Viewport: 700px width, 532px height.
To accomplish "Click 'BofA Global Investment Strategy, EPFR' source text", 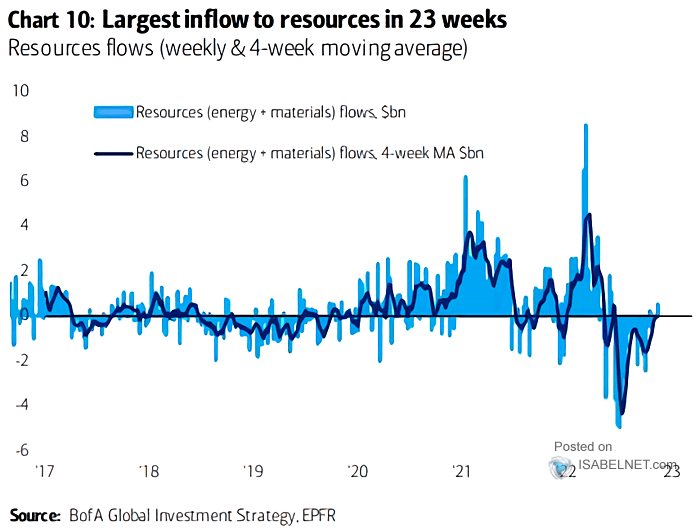I will click(x=202, y=515).
